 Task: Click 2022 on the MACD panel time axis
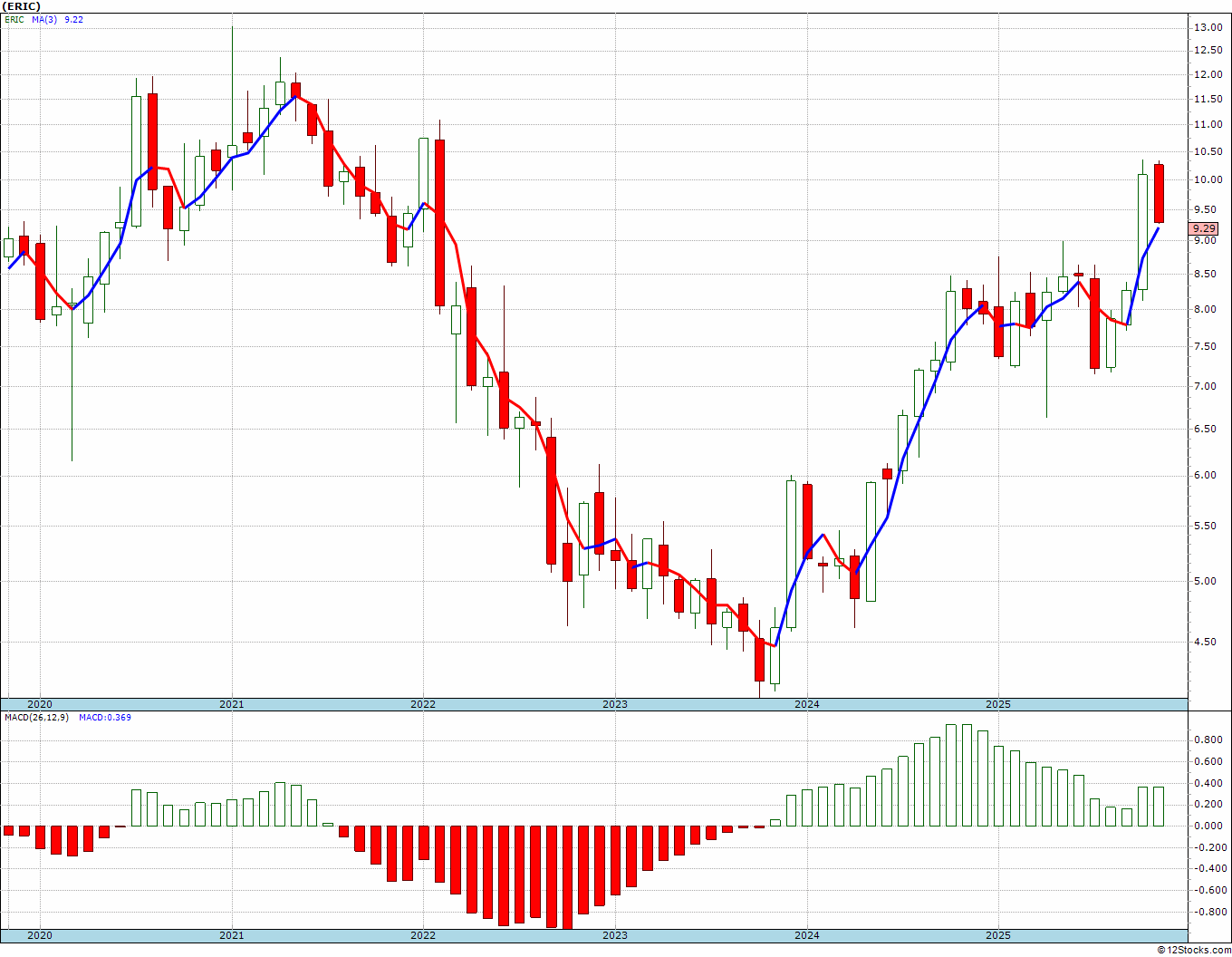coord(423,935)
